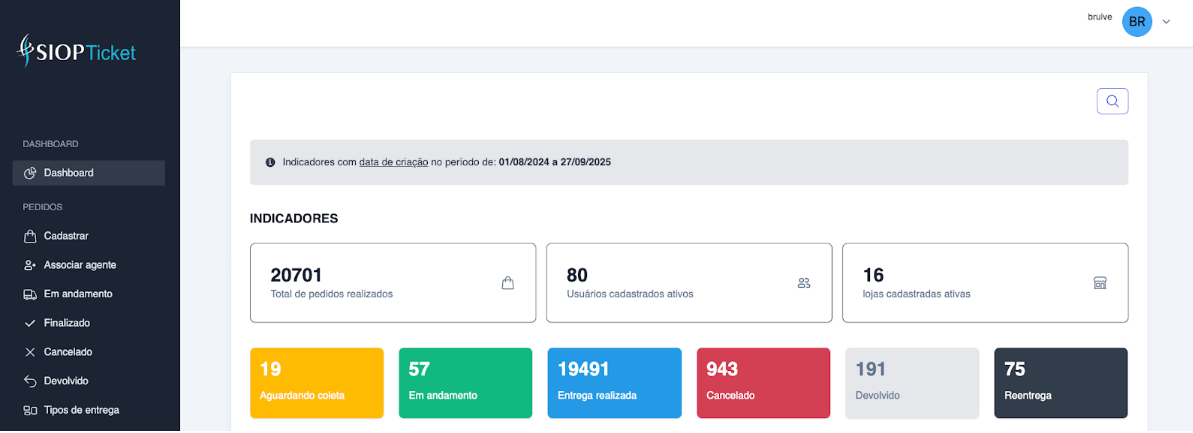Open Tipos de entrega in sidebar

81,410
